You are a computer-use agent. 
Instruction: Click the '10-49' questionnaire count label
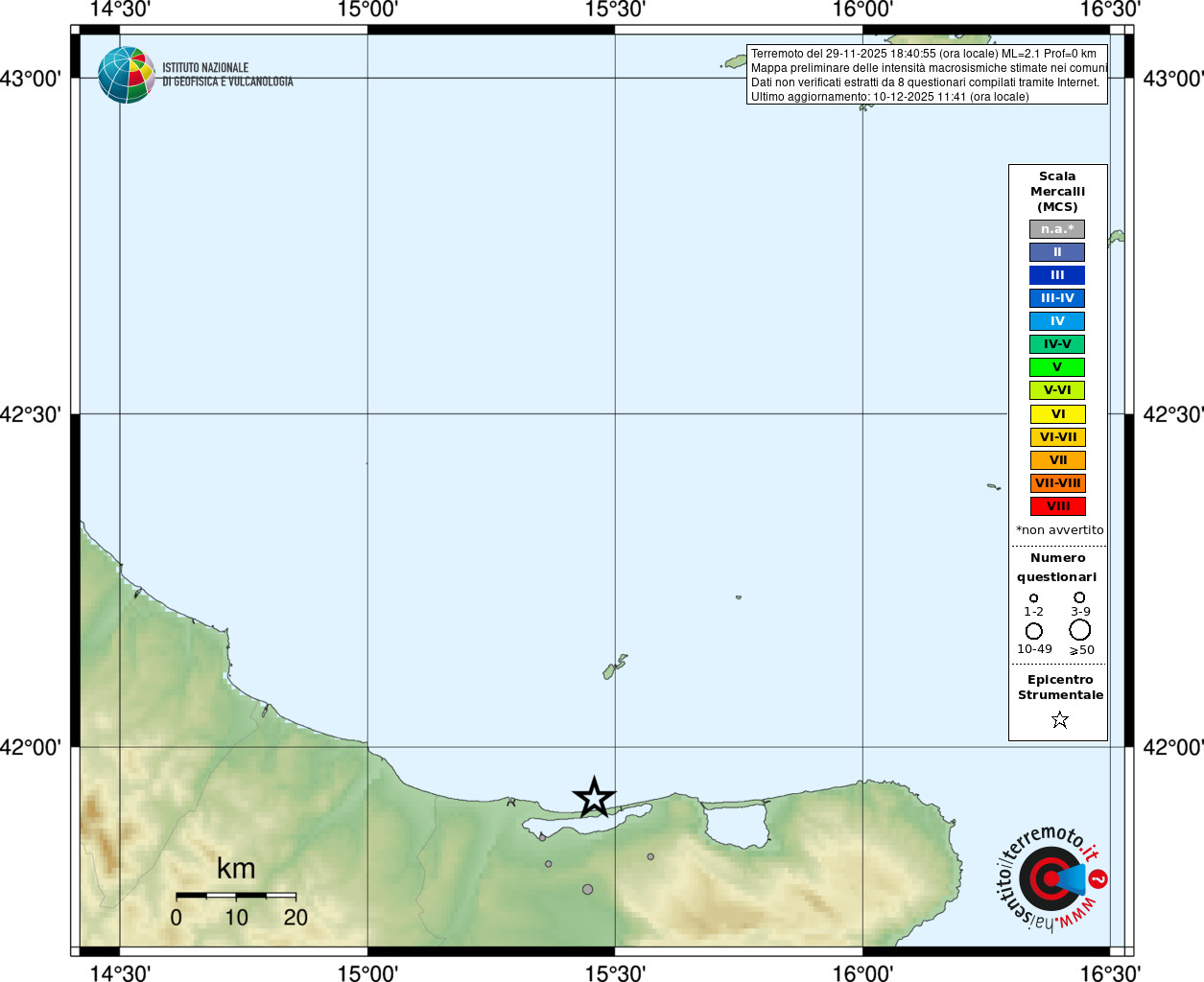(1034, 649)
